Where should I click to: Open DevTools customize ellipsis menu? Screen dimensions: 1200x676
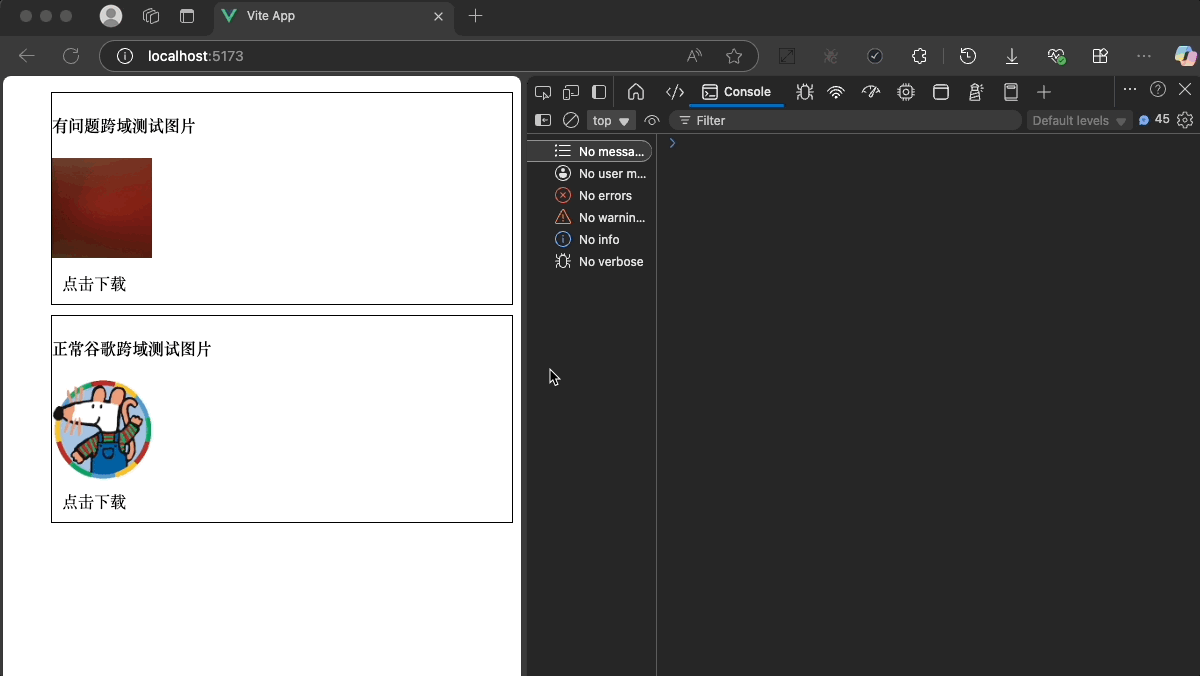(x=1130, y=89)
